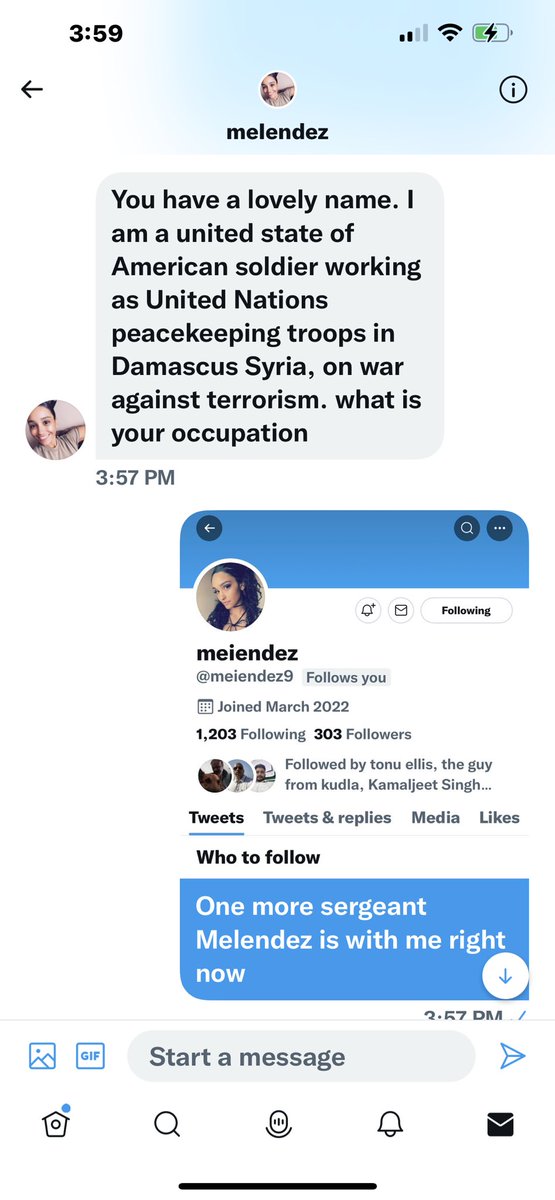
Task: Select the Tweets tab in the screenshot
Action: 216,817
